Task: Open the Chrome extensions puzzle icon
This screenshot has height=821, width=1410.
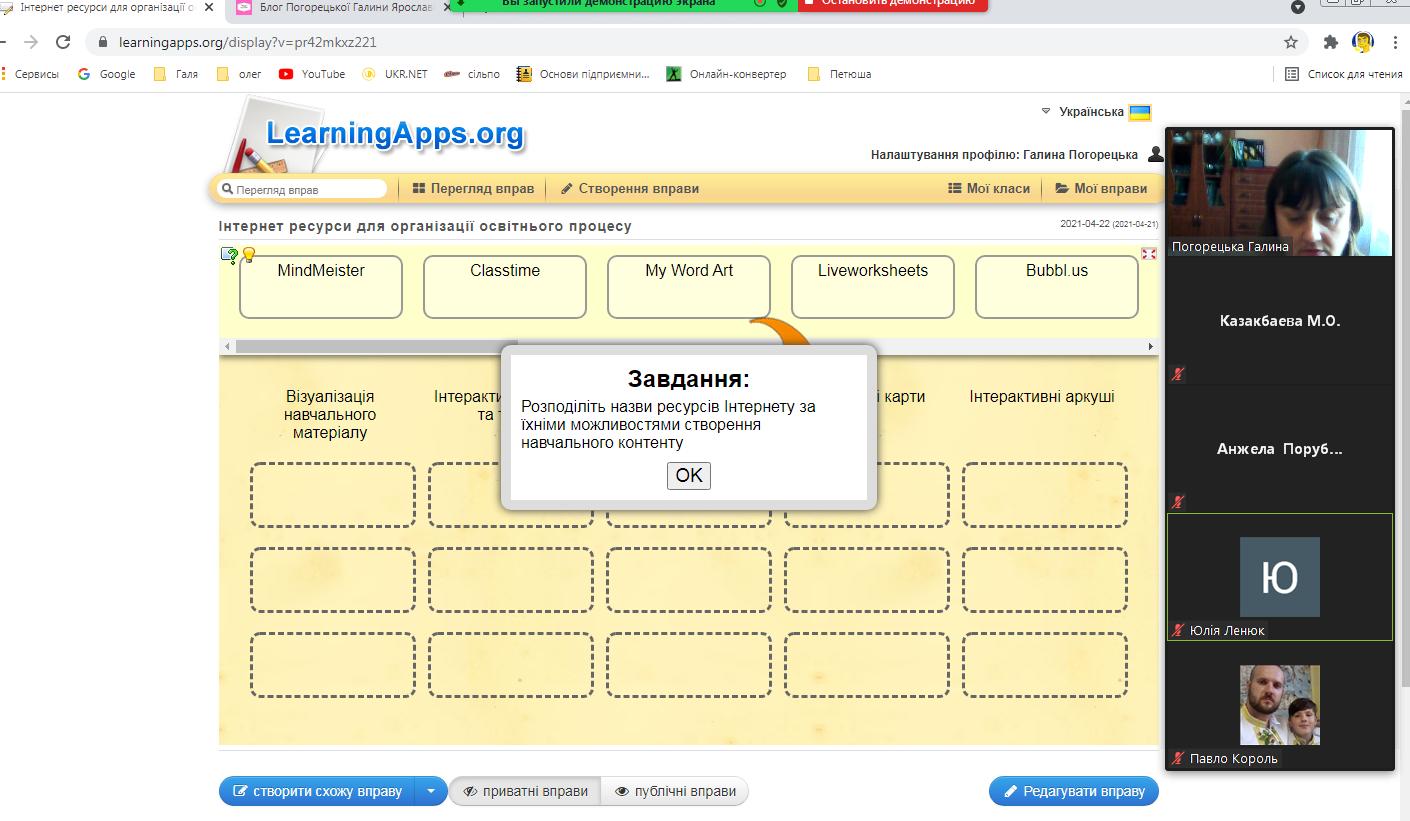Action: [x=1330, y=42]
